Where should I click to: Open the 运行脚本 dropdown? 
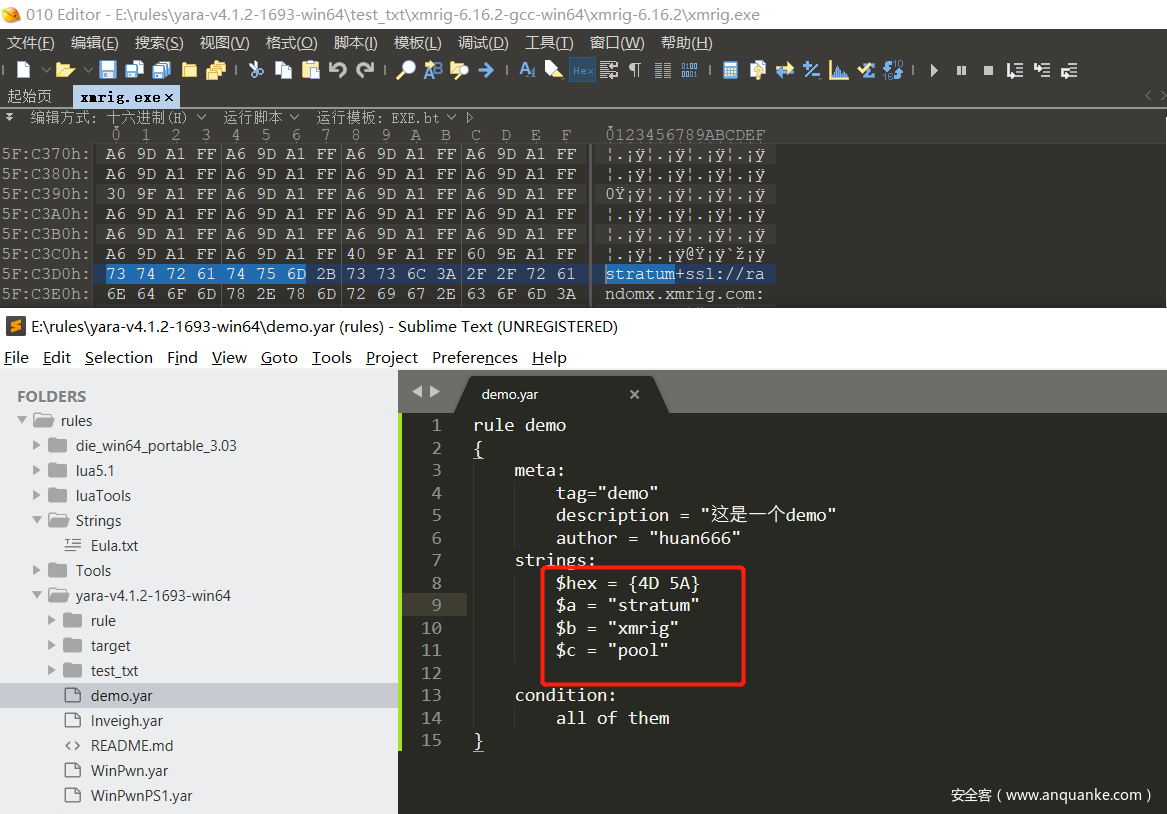click(260, 117)
